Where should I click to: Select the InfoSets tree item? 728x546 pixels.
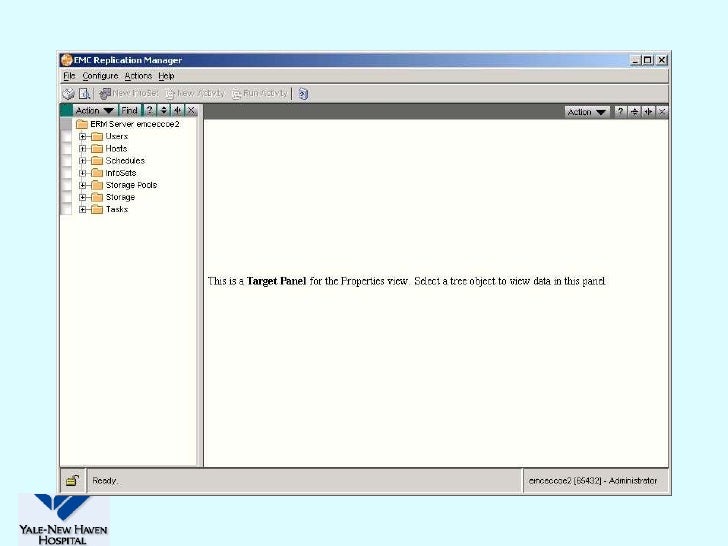pos(121,173)
